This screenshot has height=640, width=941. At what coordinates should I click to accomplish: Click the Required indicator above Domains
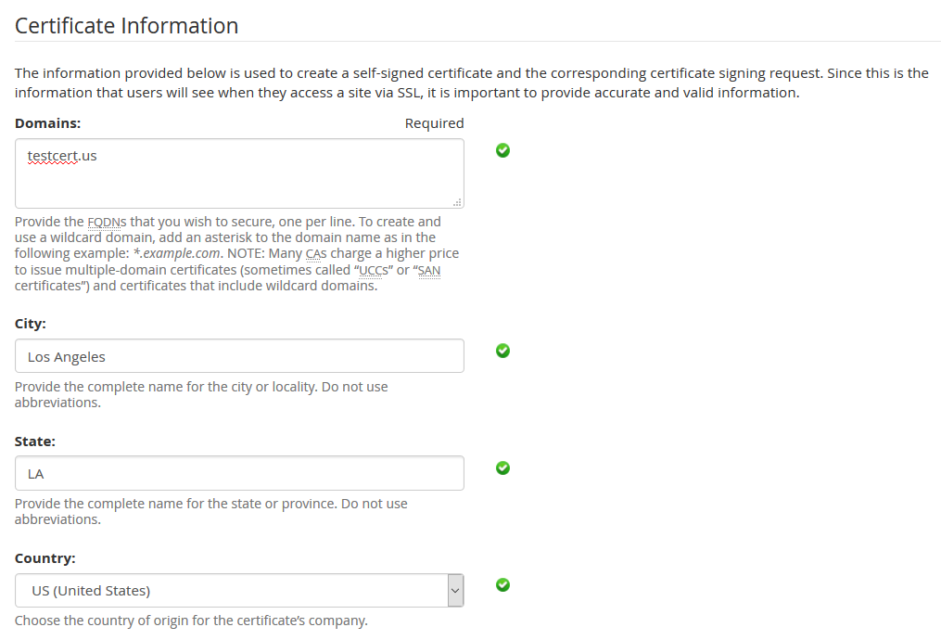tap(434, 124)
